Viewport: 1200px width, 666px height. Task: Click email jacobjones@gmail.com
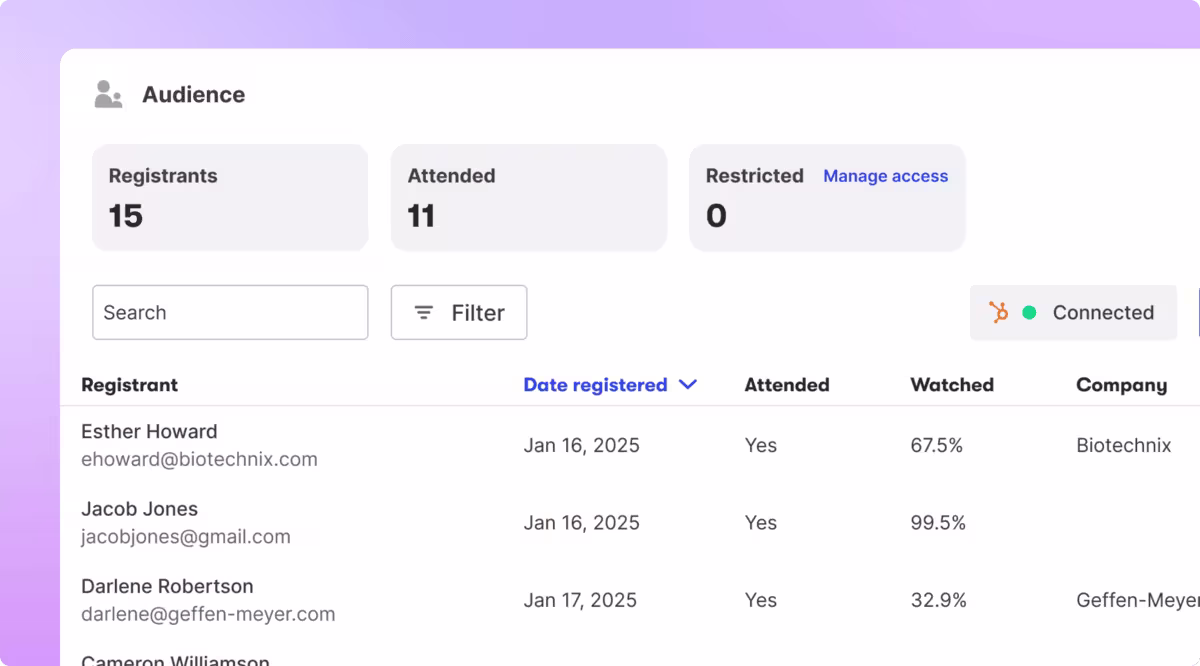[186, 537]
